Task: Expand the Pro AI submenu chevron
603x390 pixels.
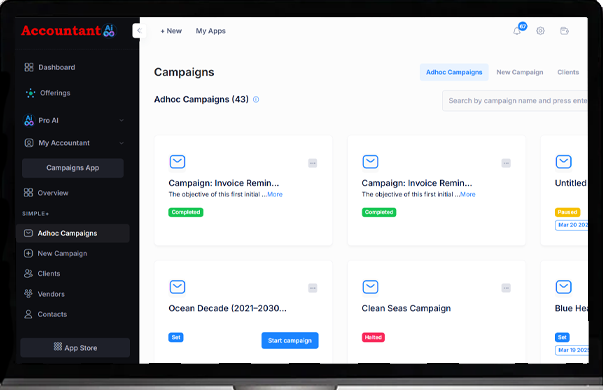Action: [122, 120]
